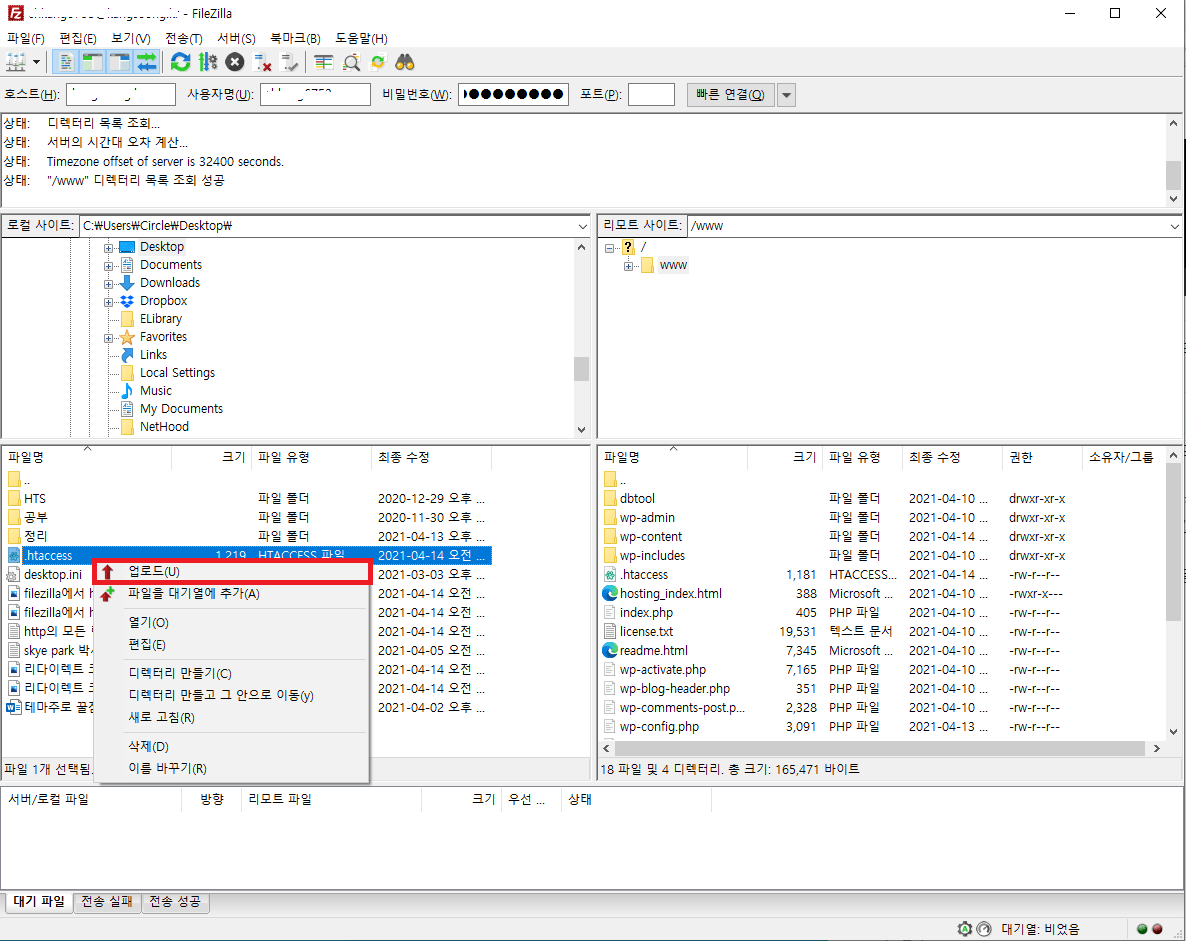Viewport: 1186px width, 941px height.
Task: Click the 포트(P) input field
Action: [x=650, y=94]
